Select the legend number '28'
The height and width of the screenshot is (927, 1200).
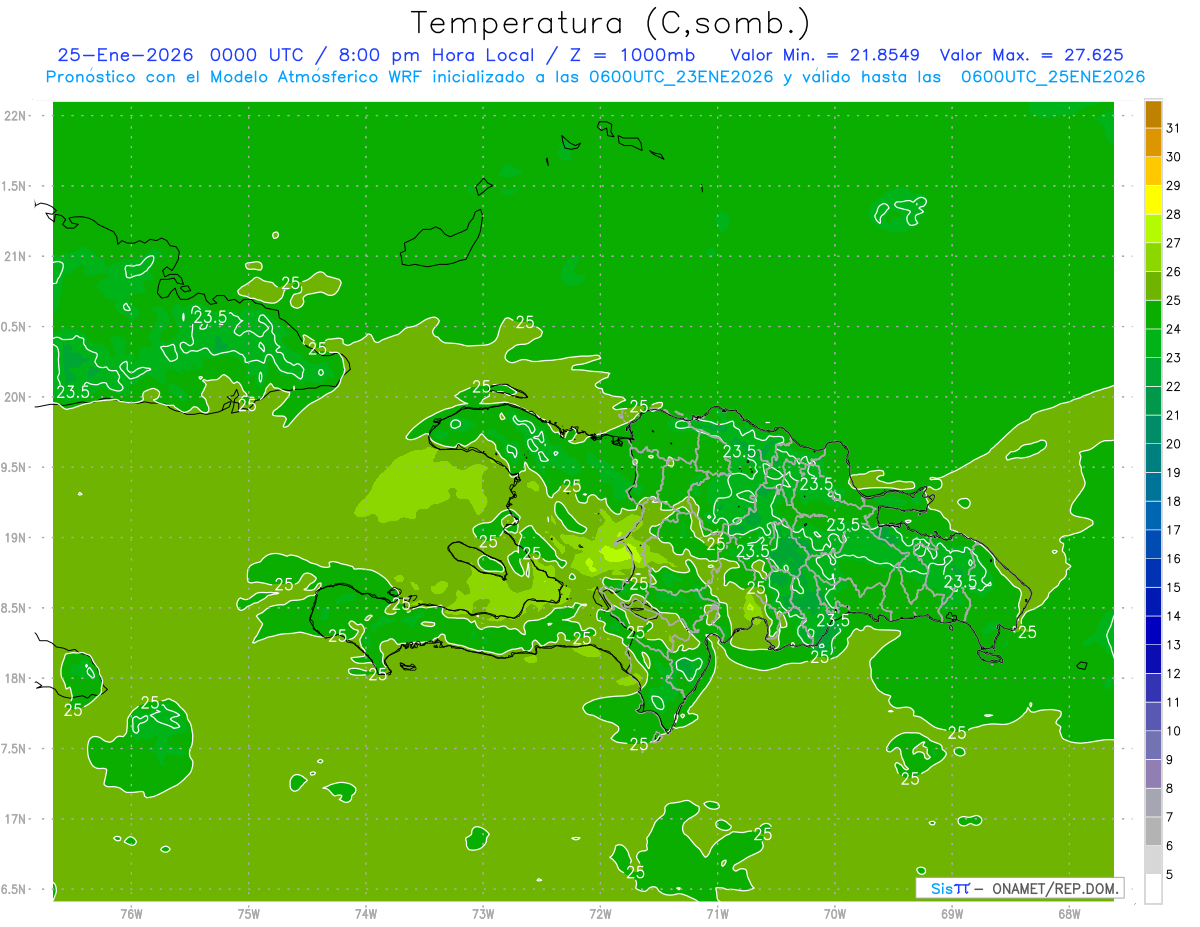(1173, 214)
